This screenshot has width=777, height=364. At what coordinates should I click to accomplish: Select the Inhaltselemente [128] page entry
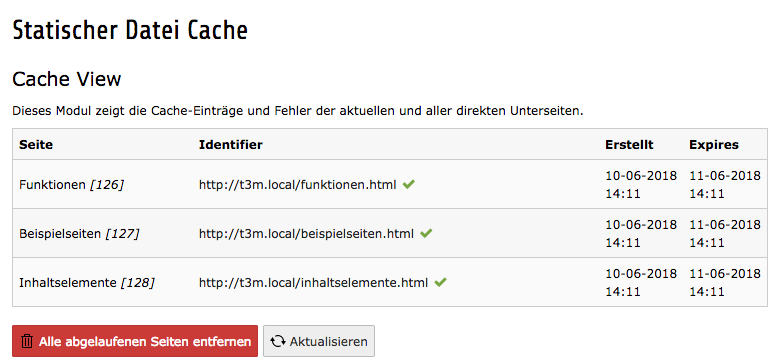point(87,282)
